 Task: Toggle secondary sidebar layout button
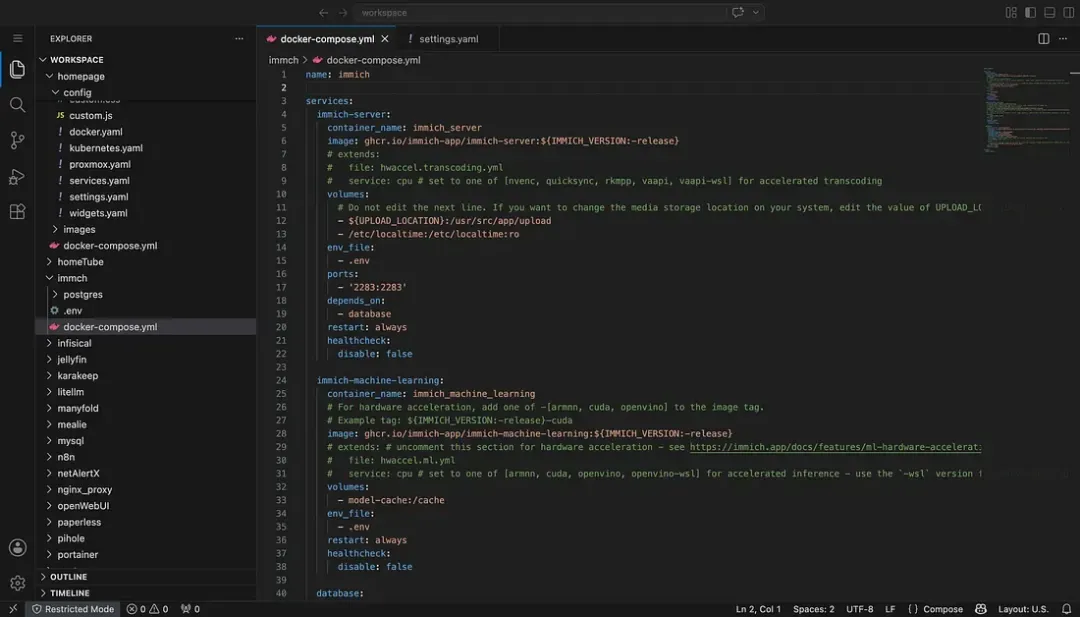coord(1068,12)
